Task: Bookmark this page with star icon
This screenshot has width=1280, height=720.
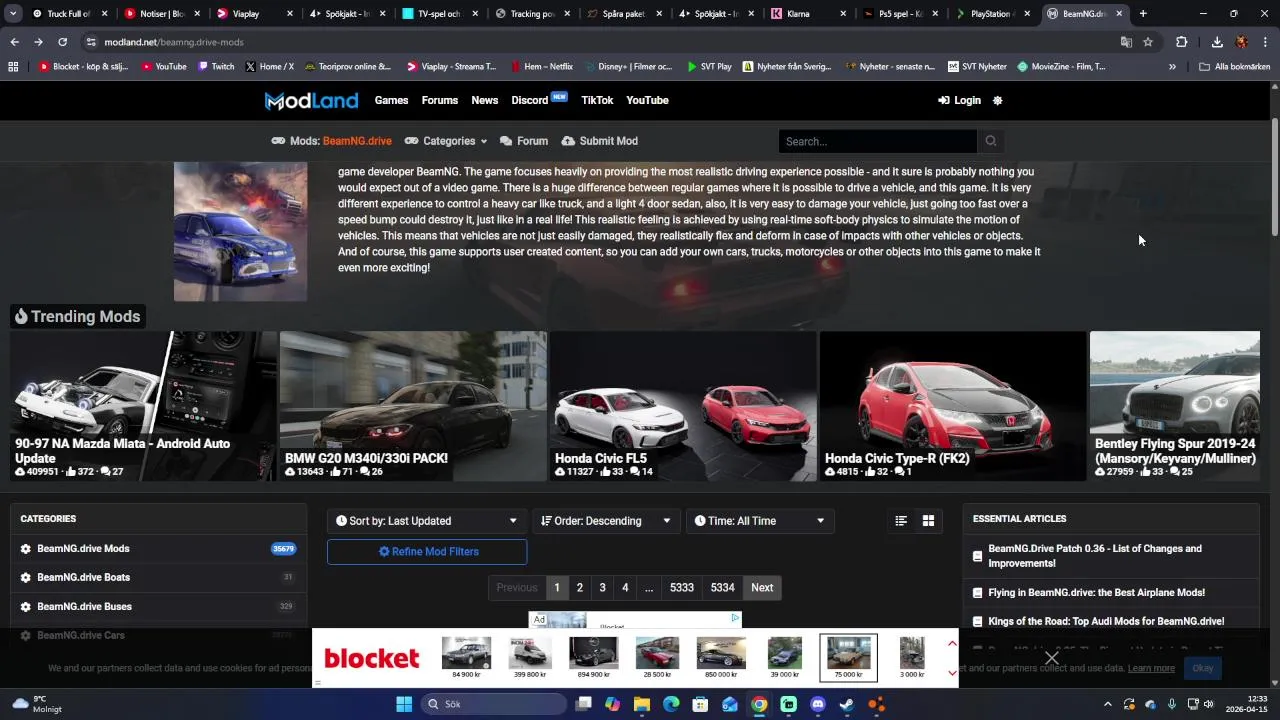Action: tap(1148, 42)
